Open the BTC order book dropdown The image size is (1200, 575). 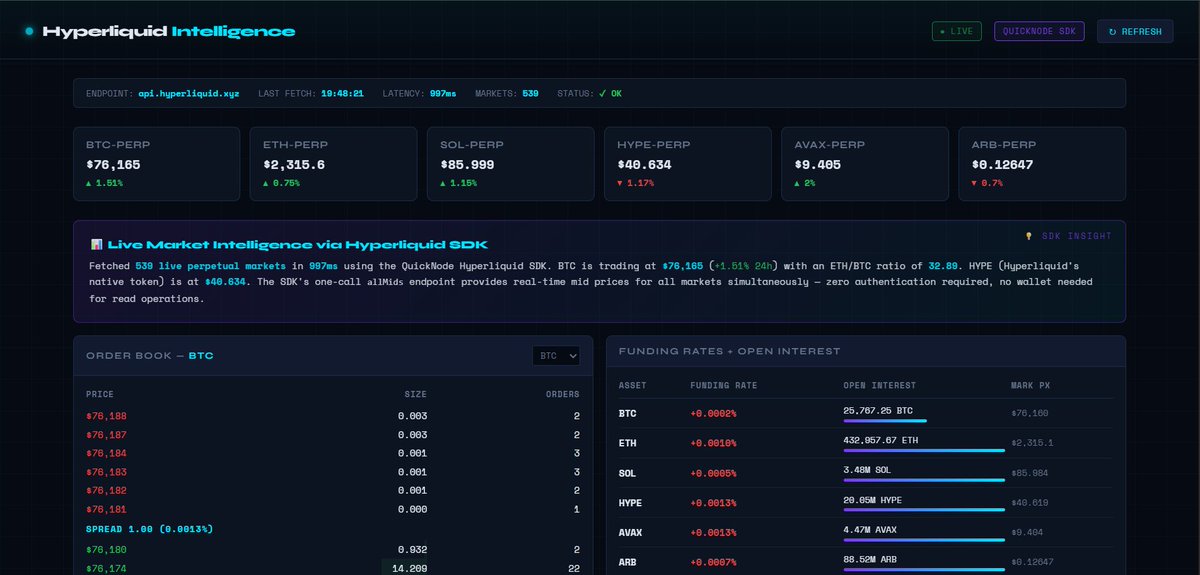point(556,355)
